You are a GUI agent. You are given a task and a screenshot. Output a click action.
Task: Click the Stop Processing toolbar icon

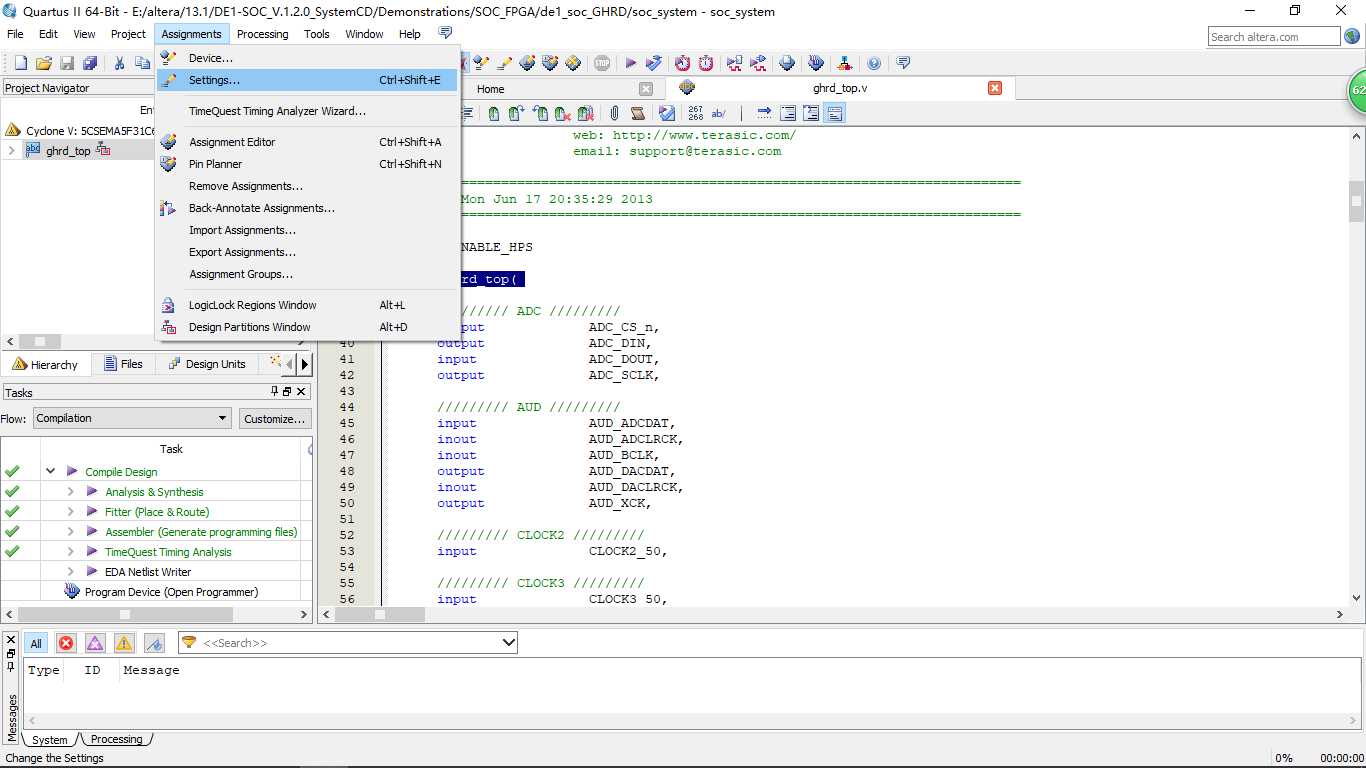601,63
